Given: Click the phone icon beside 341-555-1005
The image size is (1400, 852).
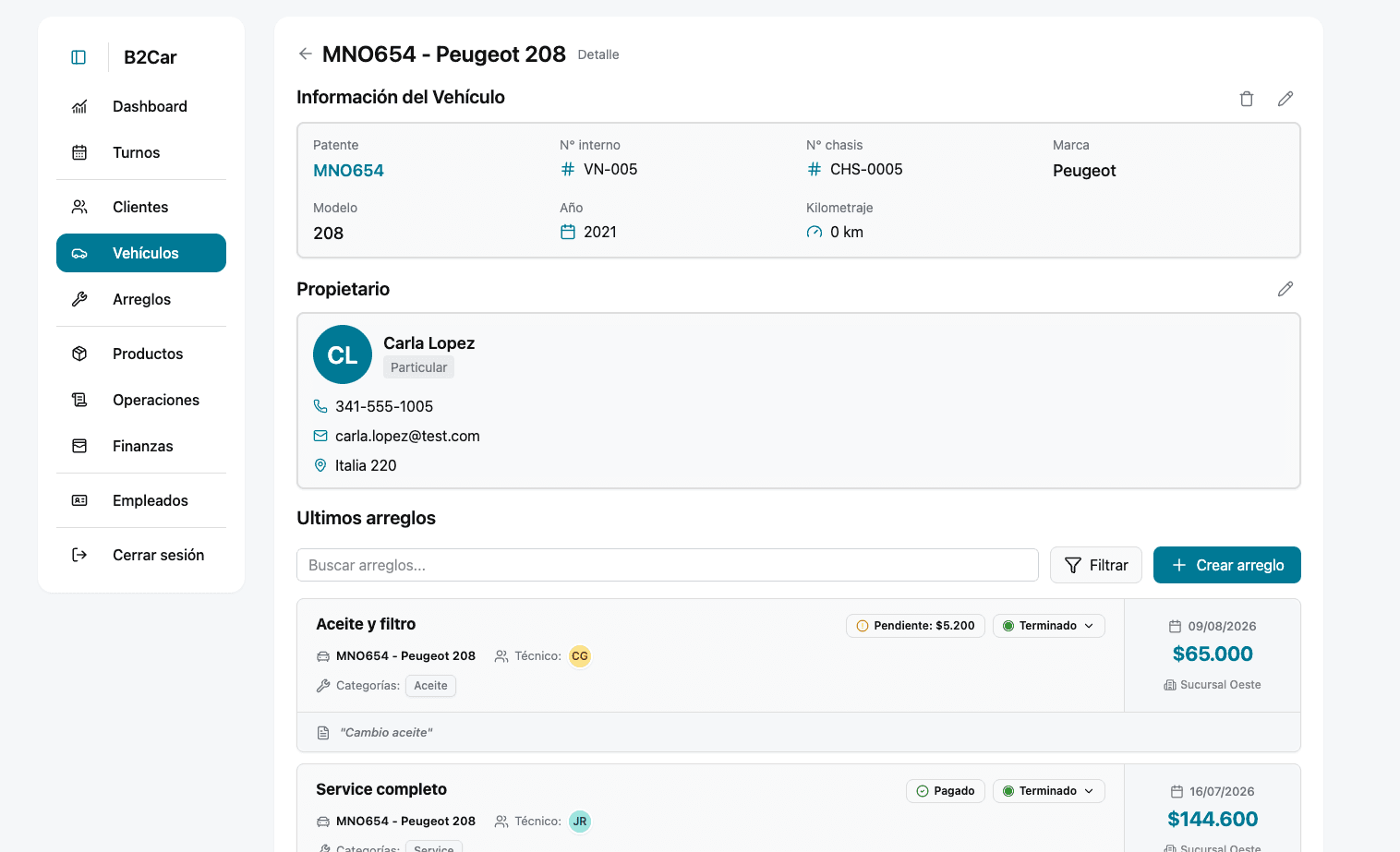Looking at the screenshot, I should [320, 406].
